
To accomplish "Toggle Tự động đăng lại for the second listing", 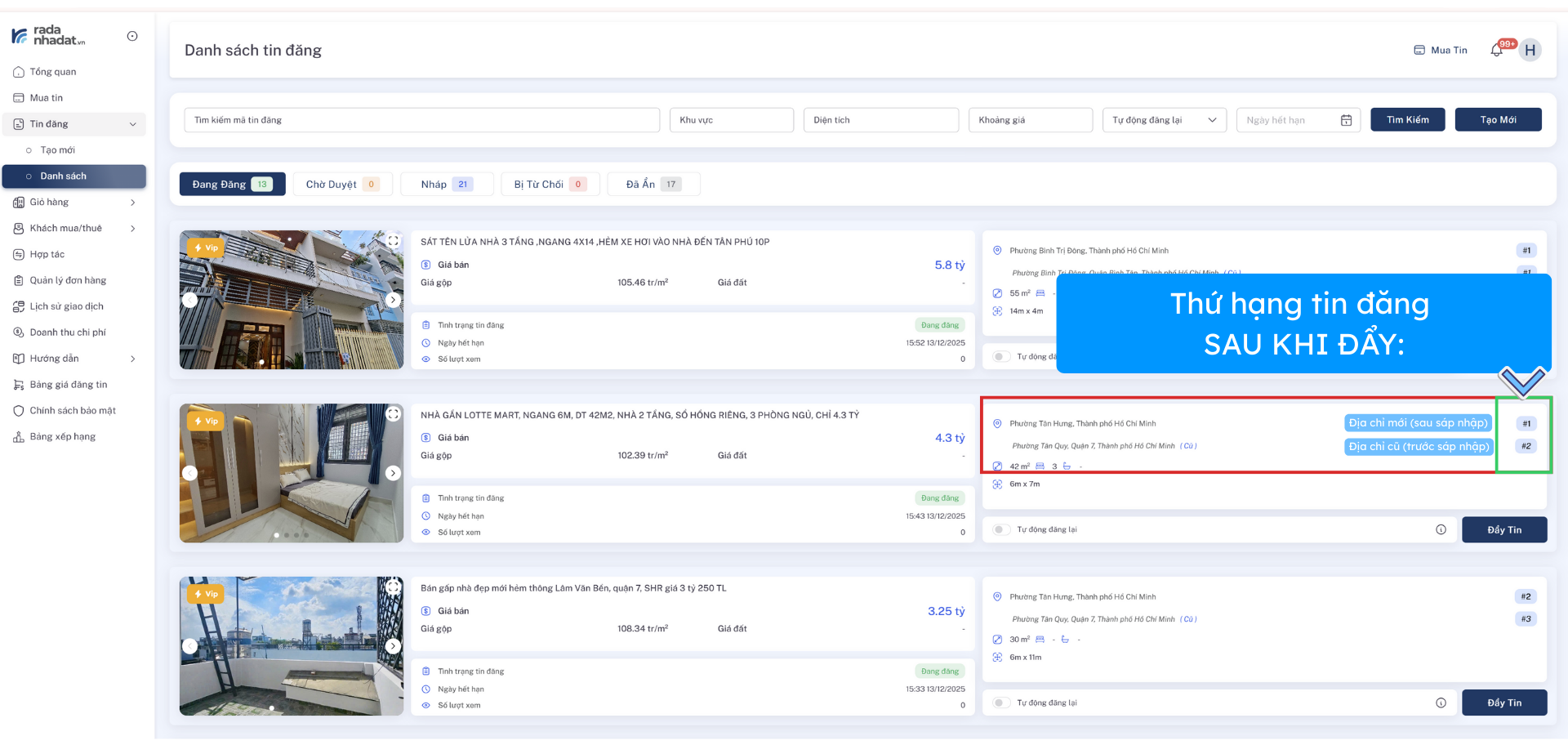I will coord(1001,530).
